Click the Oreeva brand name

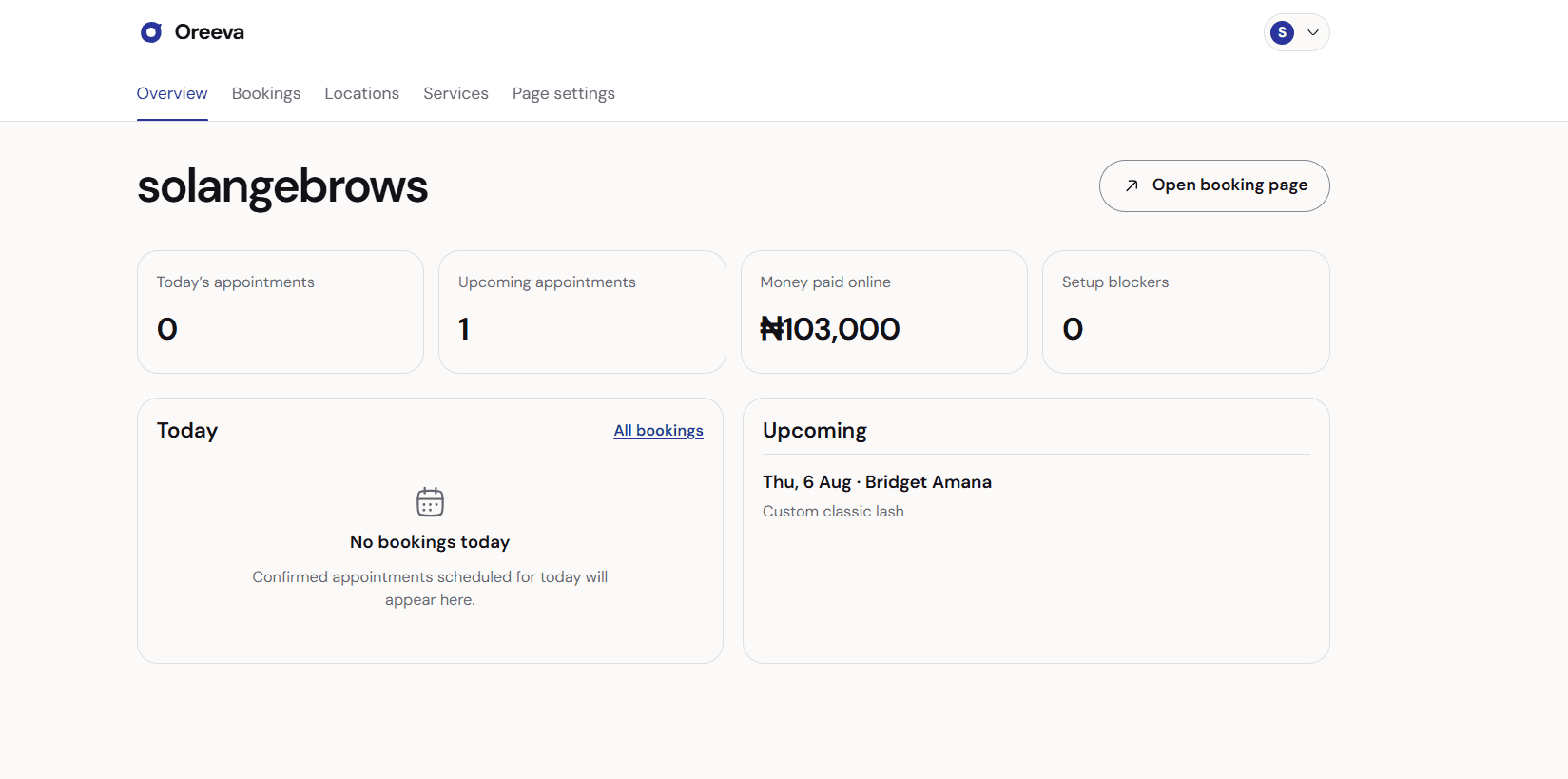(209, 32)
